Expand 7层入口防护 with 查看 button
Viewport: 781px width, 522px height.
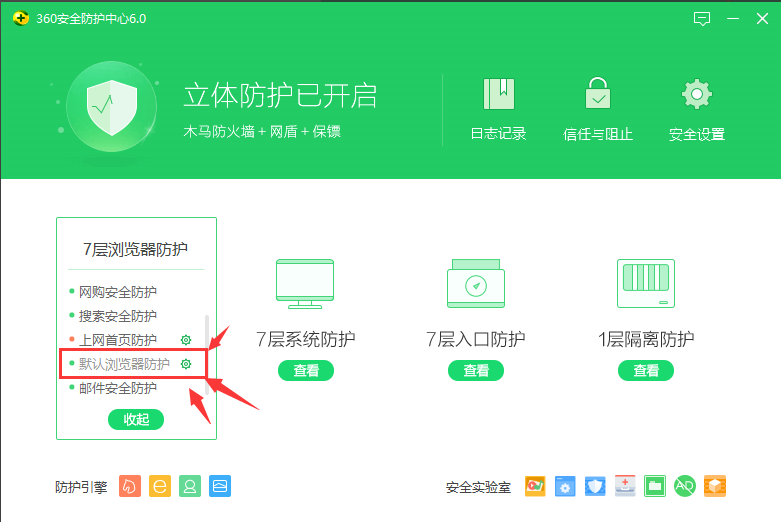475,371
